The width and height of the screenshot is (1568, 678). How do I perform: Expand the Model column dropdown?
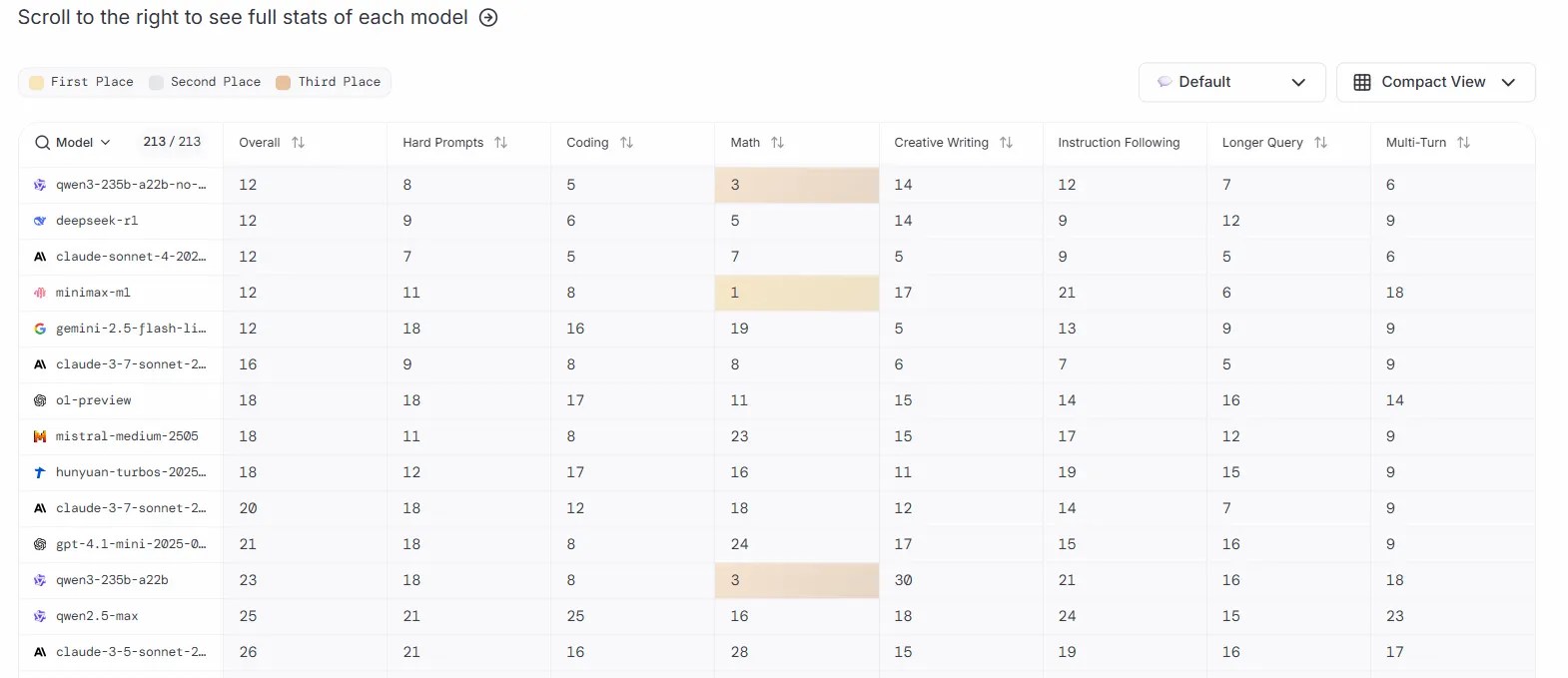(106, 143)
